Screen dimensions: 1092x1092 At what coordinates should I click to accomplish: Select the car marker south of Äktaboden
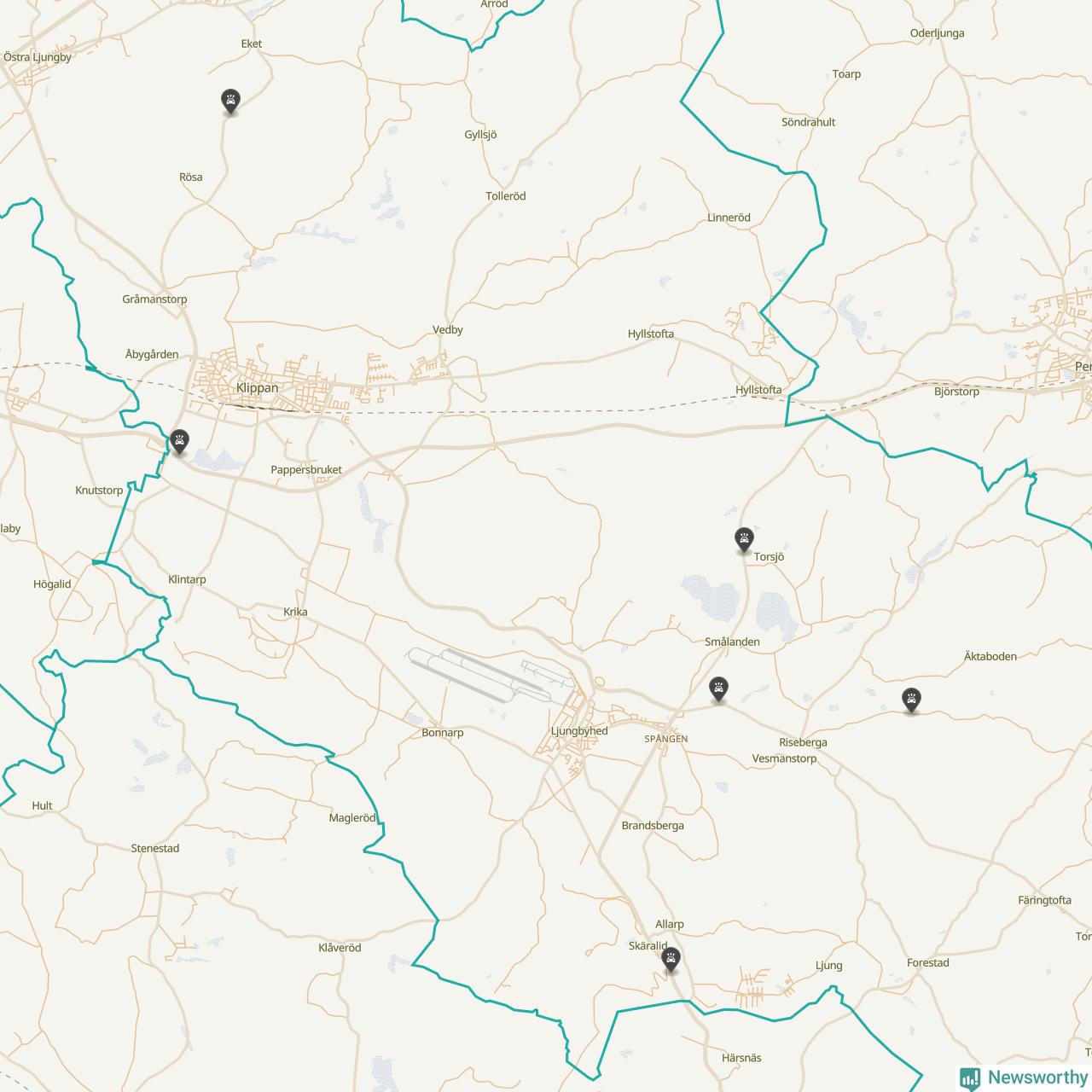912,701
